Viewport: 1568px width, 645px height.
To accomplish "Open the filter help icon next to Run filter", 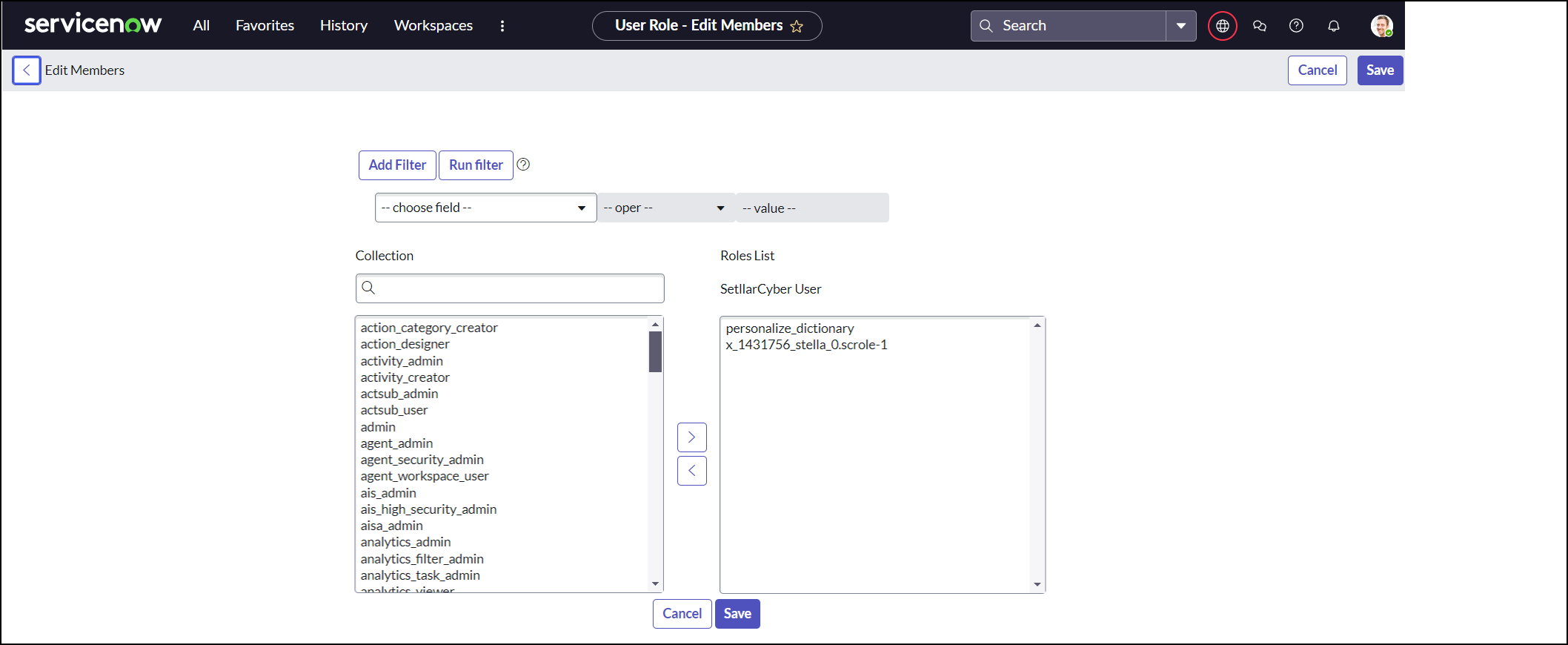I will coord(523,165).
